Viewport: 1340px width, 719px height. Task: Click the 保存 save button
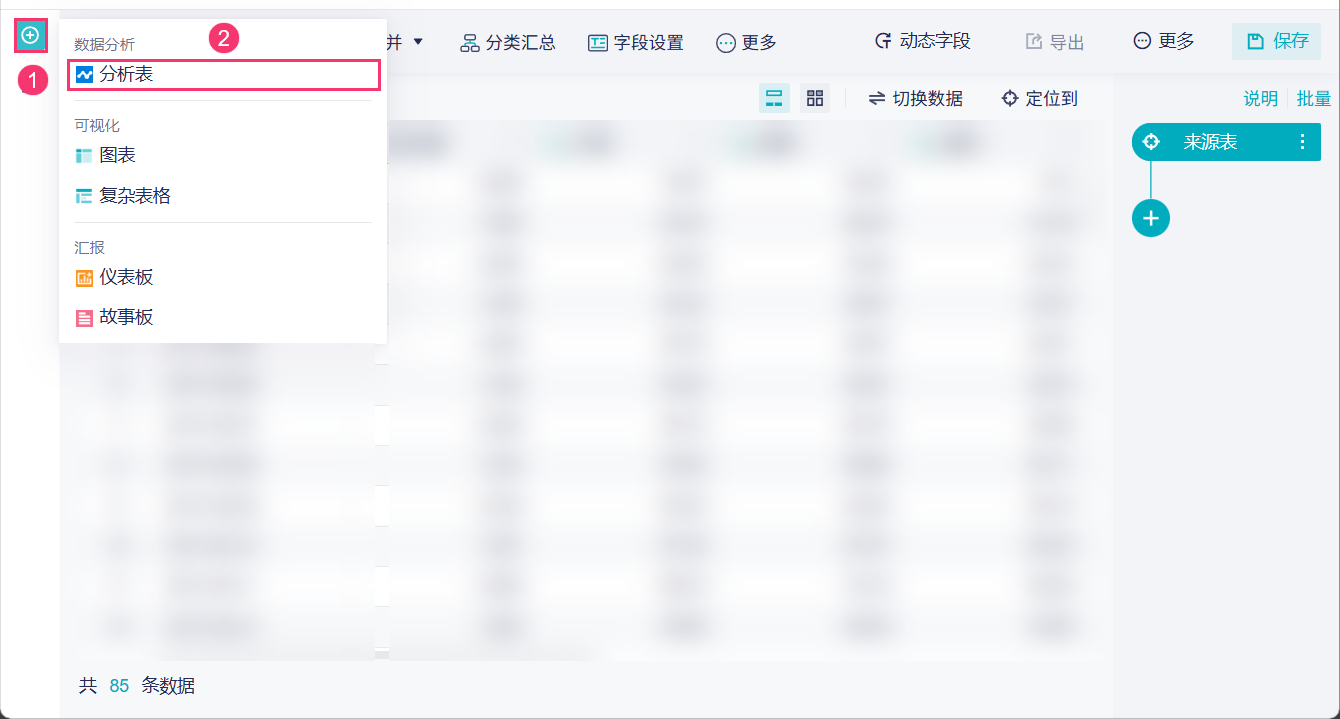coord(1277,41)
